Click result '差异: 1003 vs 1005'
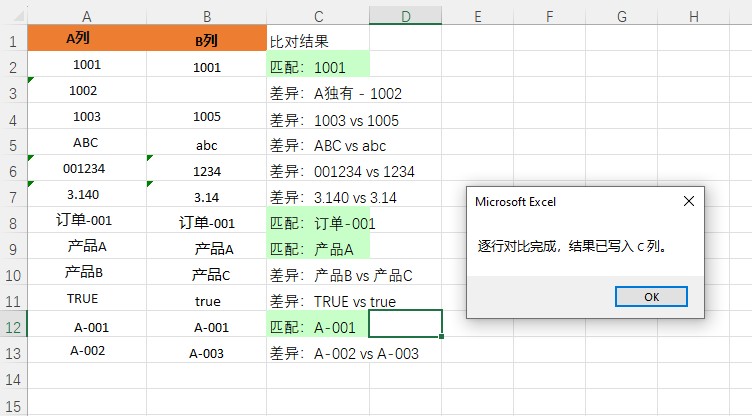752x416 pixels. [334, 120]
